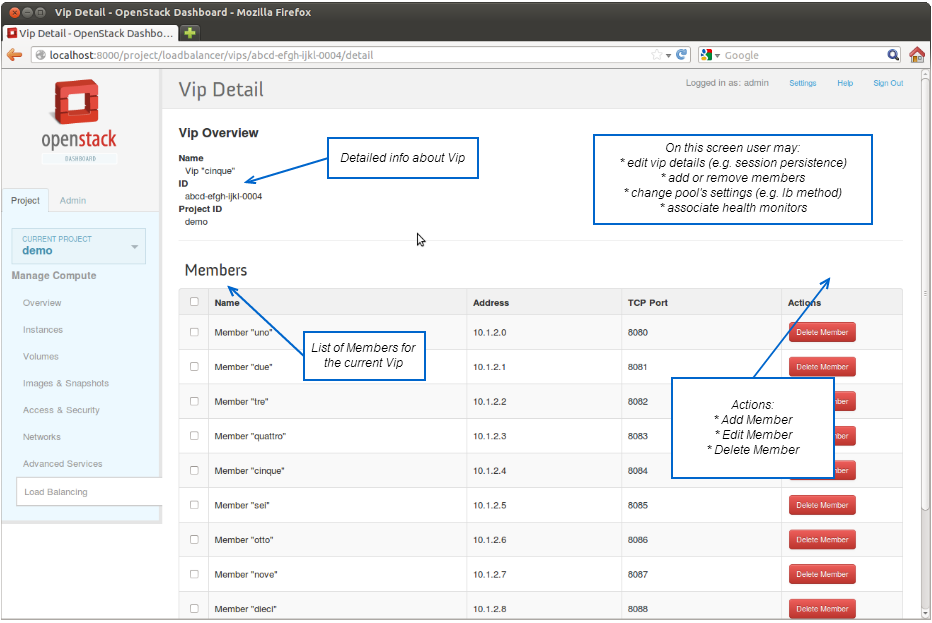
Task: Click the search magnifier icon in search box
Action: tap(893, 55)
